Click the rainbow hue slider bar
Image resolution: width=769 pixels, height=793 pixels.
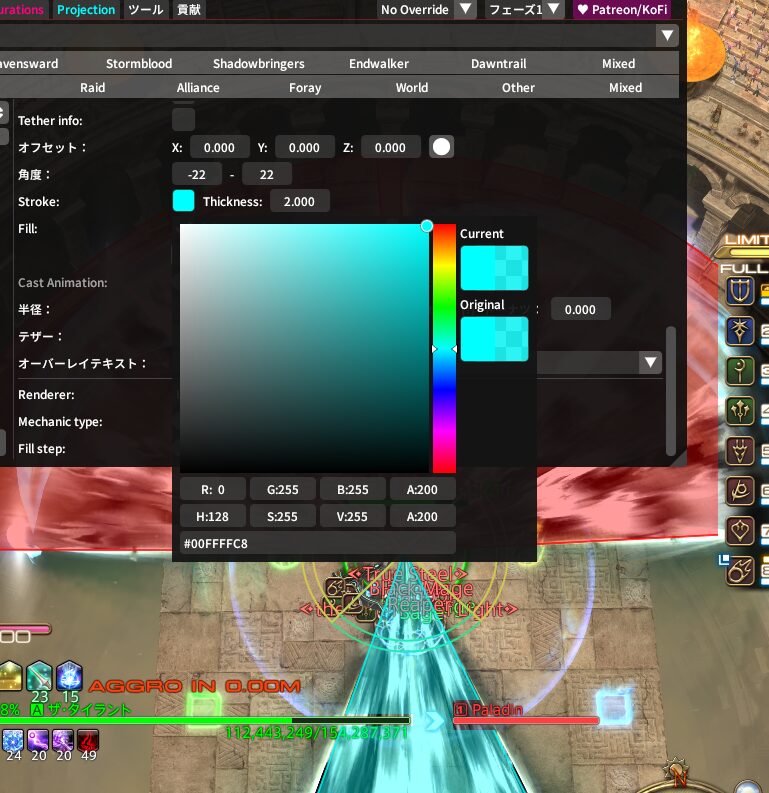444,348
